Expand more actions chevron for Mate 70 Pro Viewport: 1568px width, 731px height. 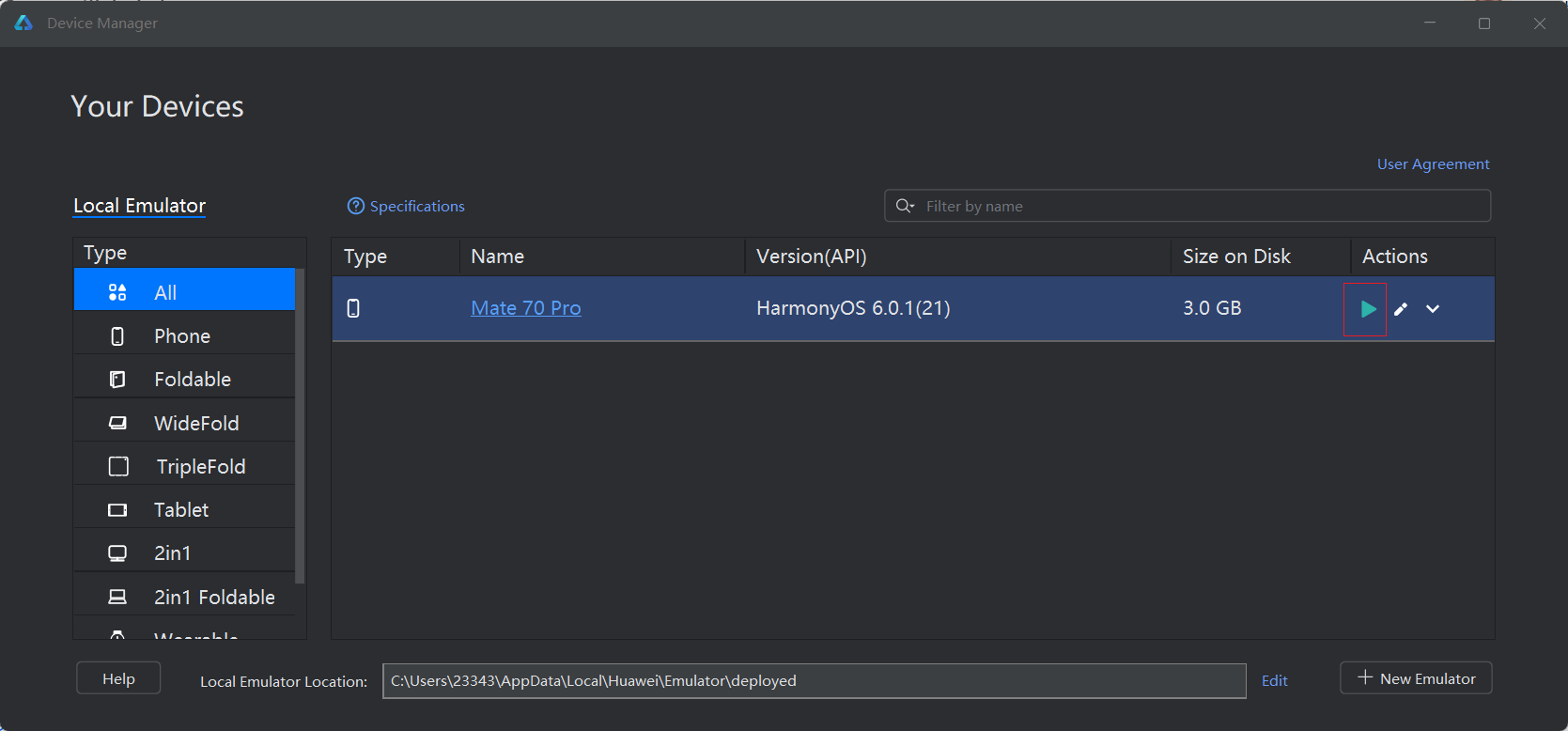1433,309
